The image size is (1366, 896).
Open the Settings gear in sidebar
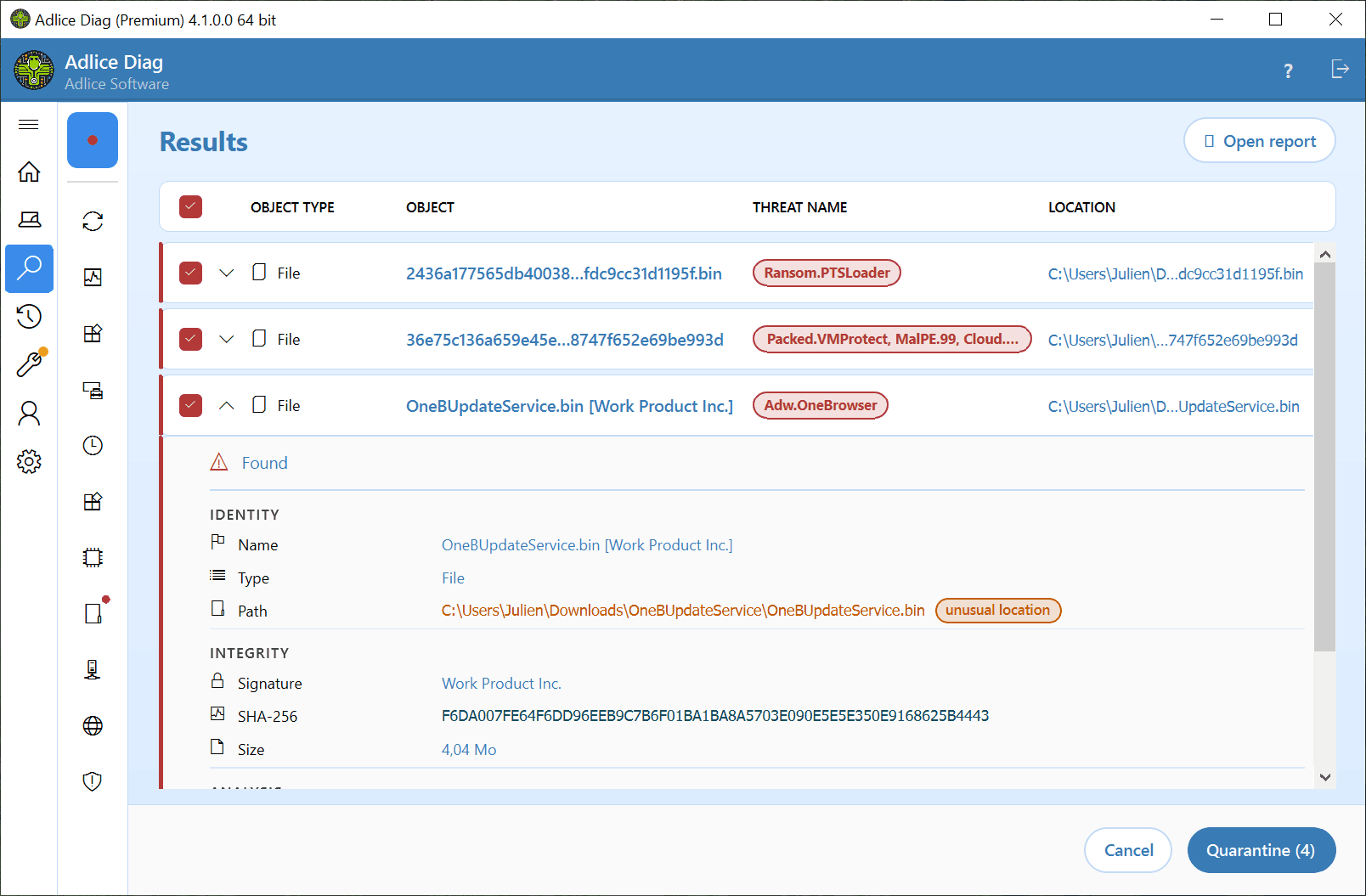(29, 462)
